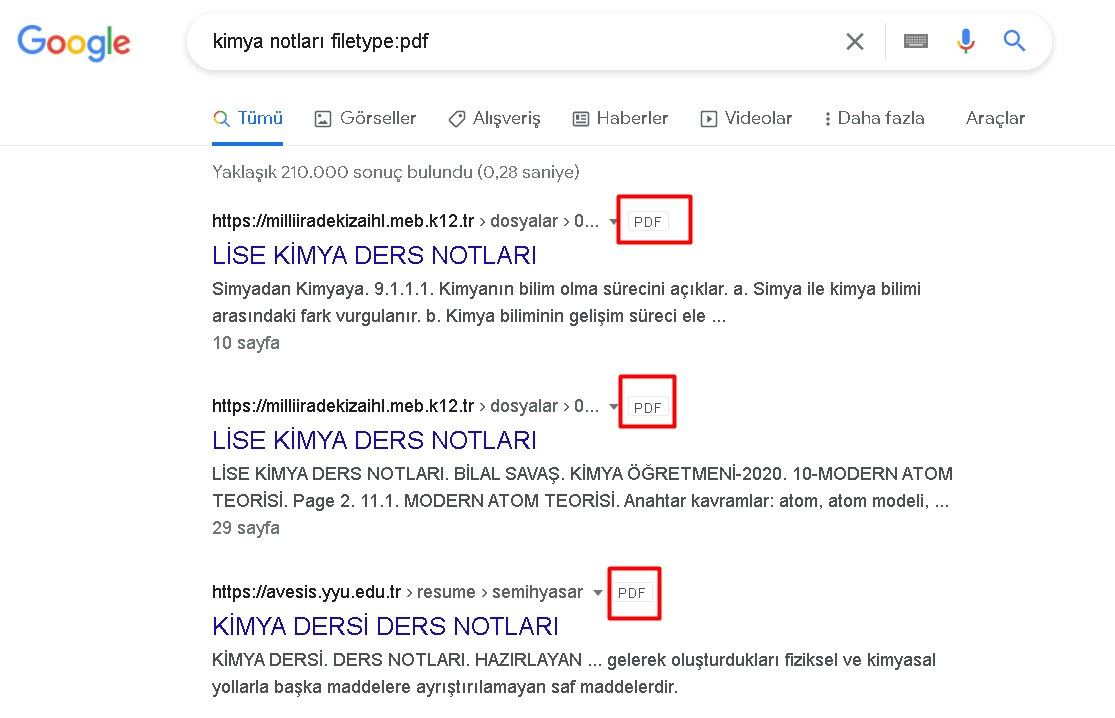Click the snippet starting 'KİMYA DERSİ. DERS NOTLARI. HAZIRLAYAN'

[574, 673]
